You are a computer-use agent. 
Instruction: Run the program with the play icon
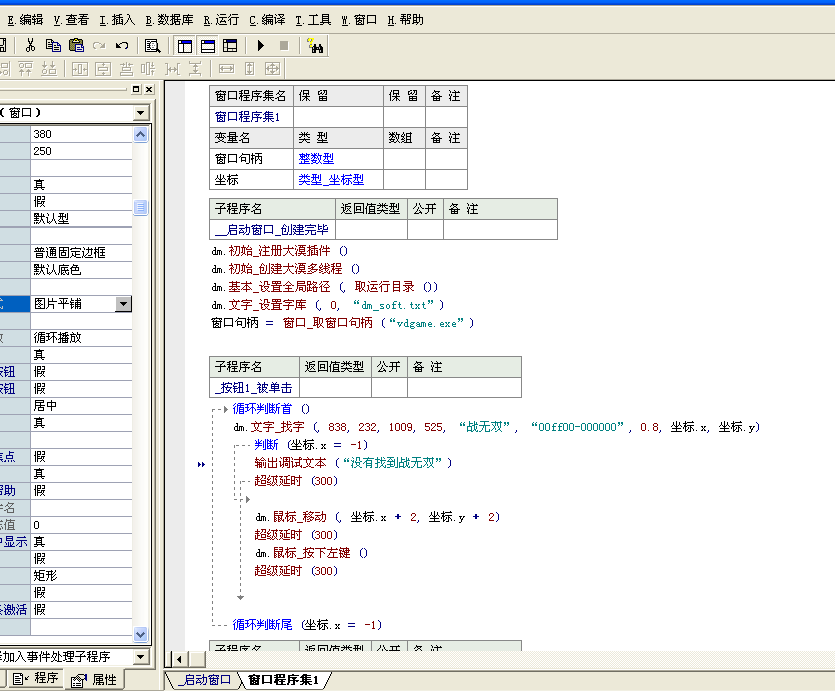[x=260, y=46]
